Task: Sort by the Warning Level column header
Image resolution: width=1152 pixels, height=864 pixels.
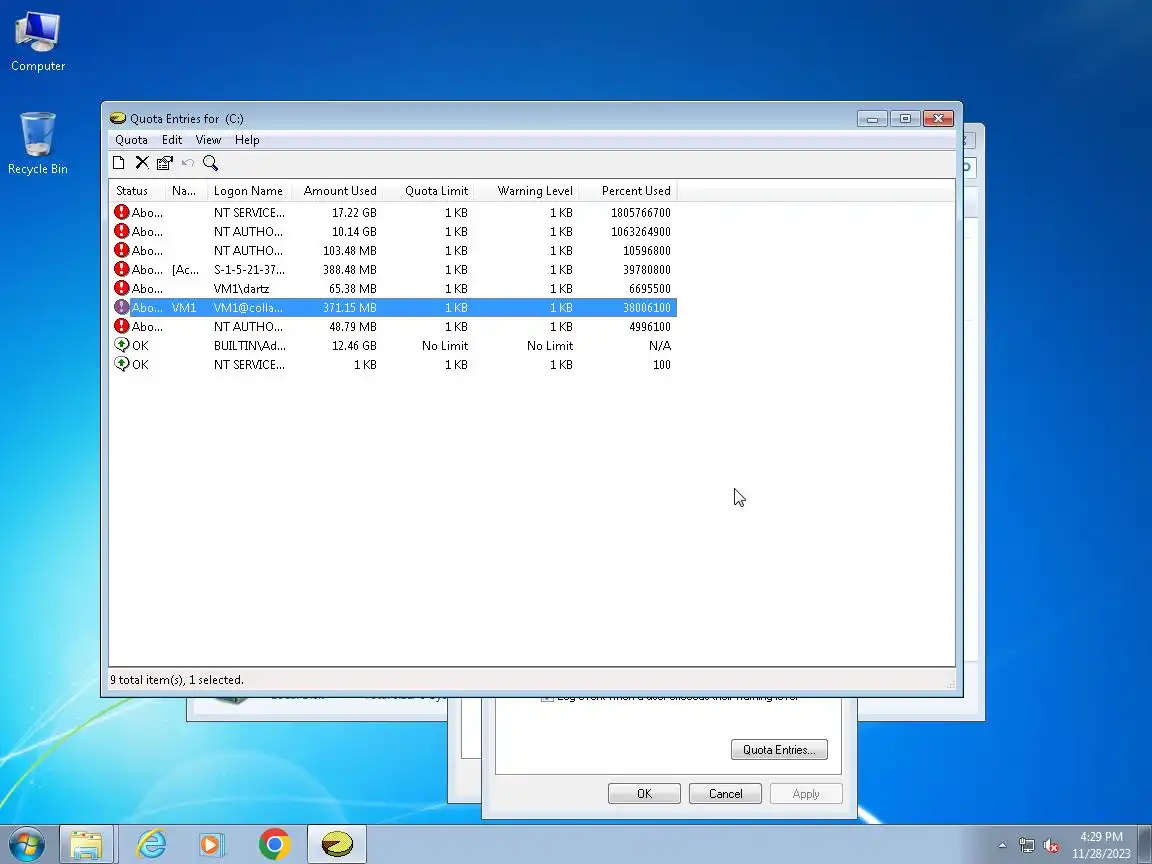Action: coord(526,190)
